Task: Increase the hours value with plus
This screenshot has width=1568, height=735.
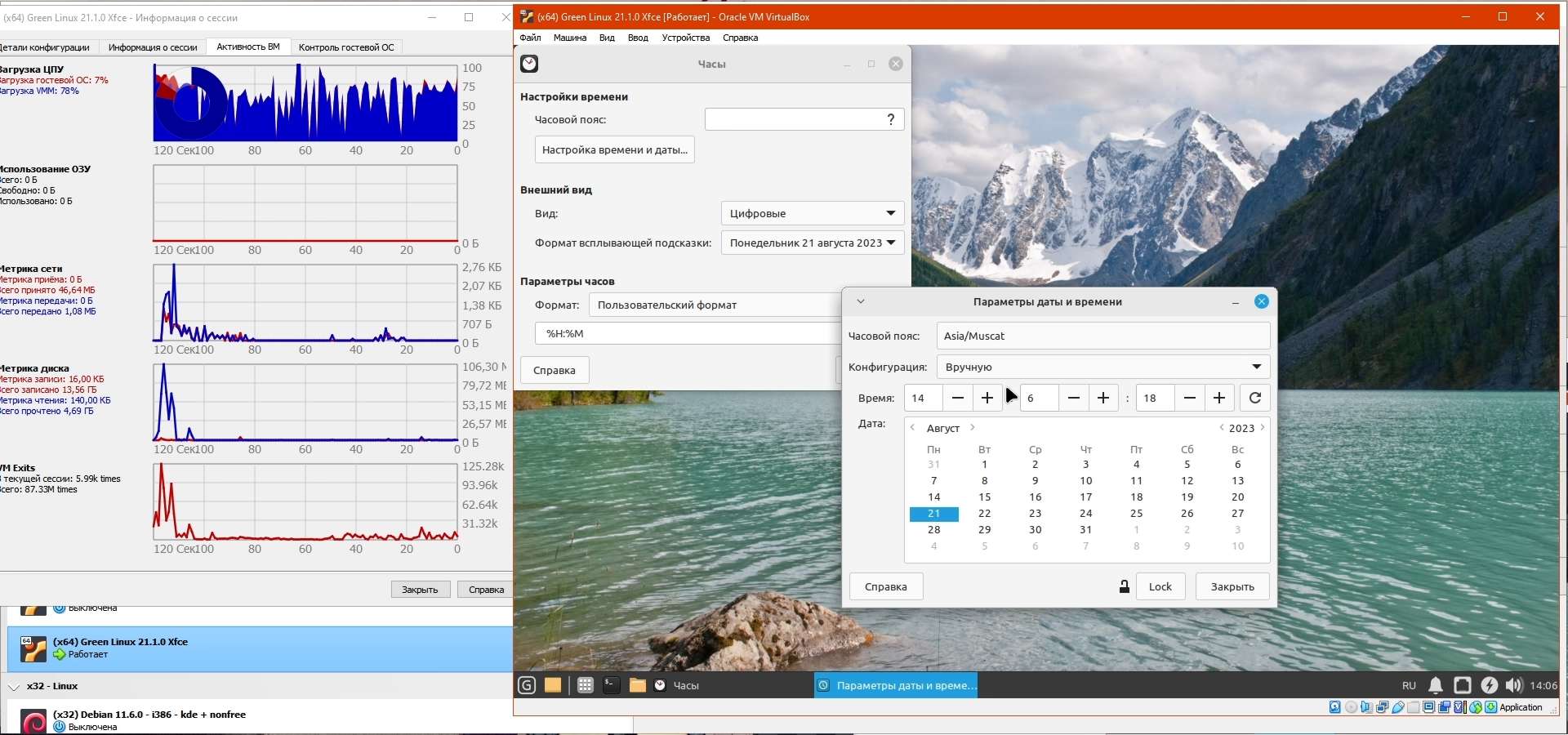Action: (x=987, y=398)
